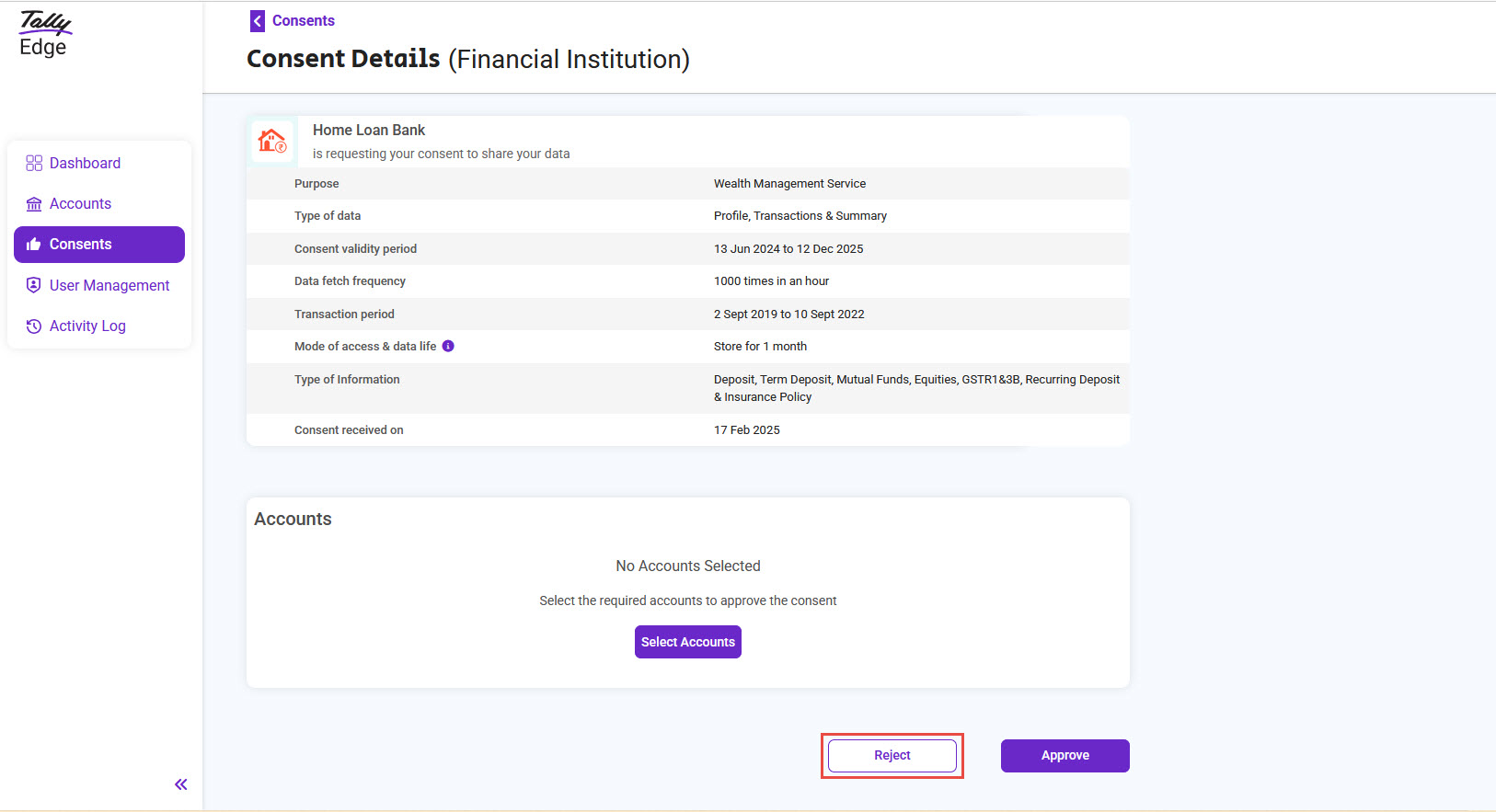Open User Management from the sidebar
This screenshot has height=812, width=1496.
point(109,285)
